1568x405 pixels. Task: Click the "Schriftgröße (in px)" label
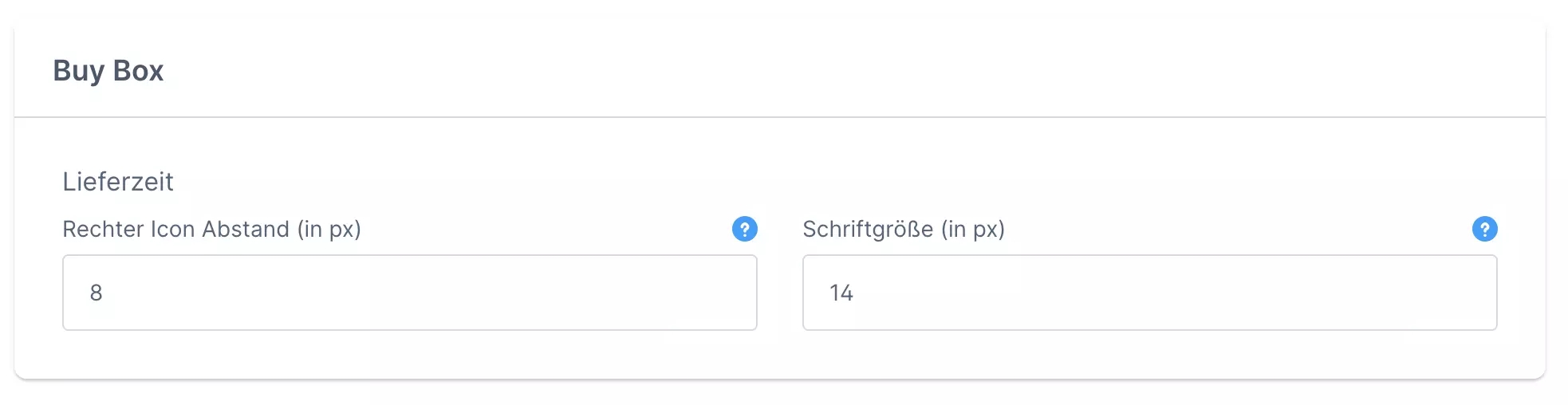point(903,230)
